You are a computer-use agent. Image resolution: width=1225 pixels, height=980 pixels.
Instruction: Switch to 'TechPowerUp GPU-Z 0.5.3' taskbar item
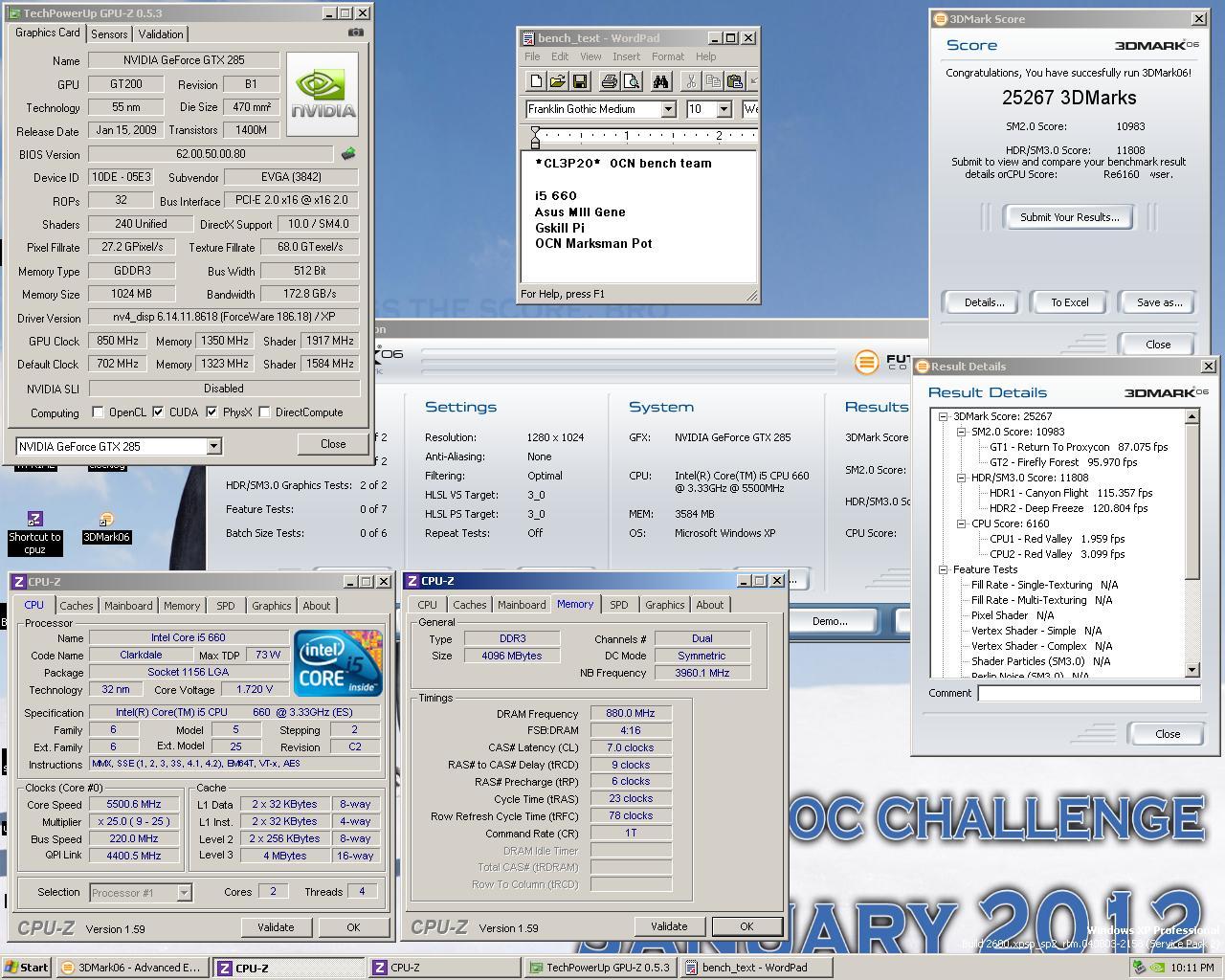[600, 968]
